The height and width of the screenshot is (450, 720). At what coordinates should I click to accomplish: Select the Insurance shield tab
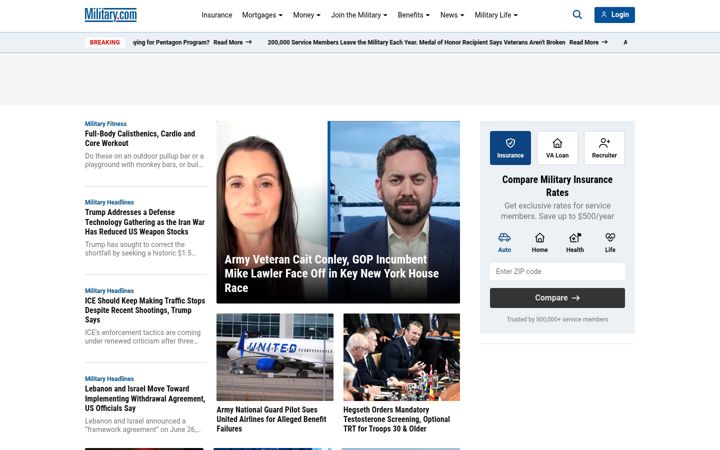click(510, 148)
